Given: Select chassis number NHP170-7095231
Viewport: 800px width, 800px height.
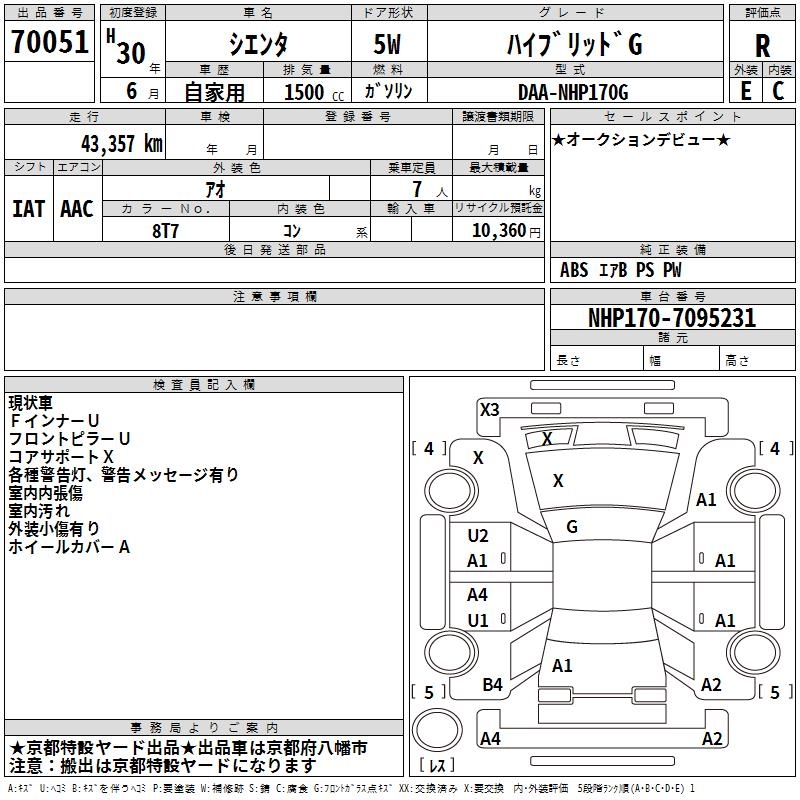Looking at the screenshot, I should coord(671,317).
